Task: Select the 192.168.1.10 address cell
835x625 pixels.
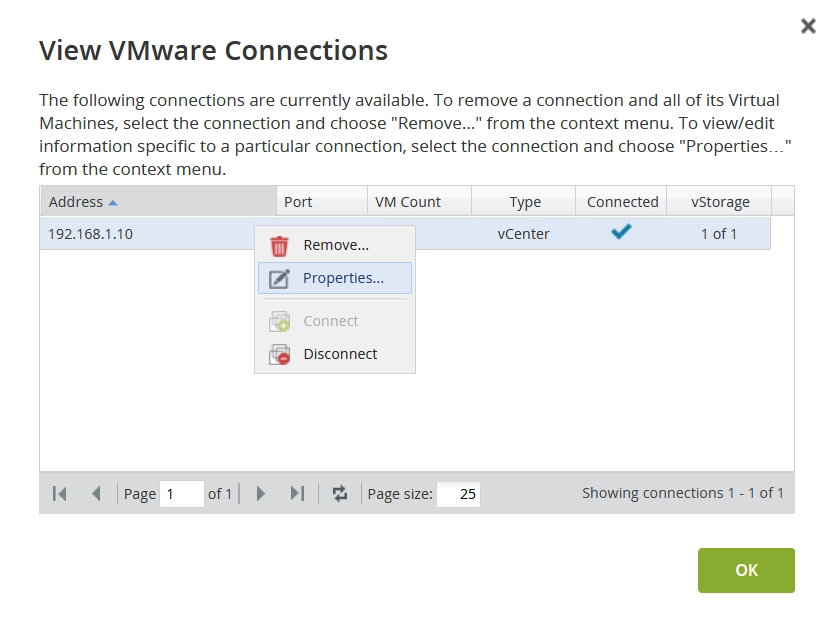Action: click(x=91, y=234)
